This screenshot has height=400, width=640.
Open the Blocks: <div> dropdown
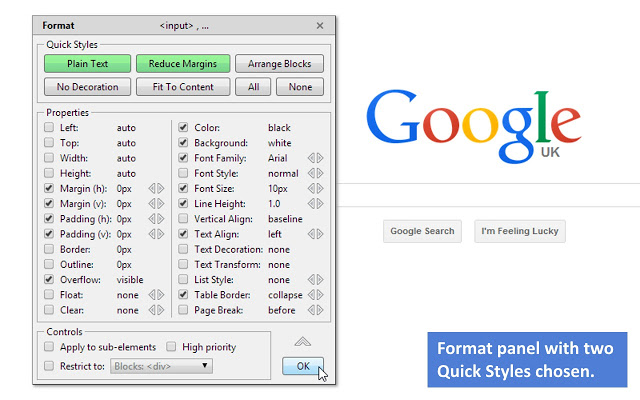(x=161, y=366)
